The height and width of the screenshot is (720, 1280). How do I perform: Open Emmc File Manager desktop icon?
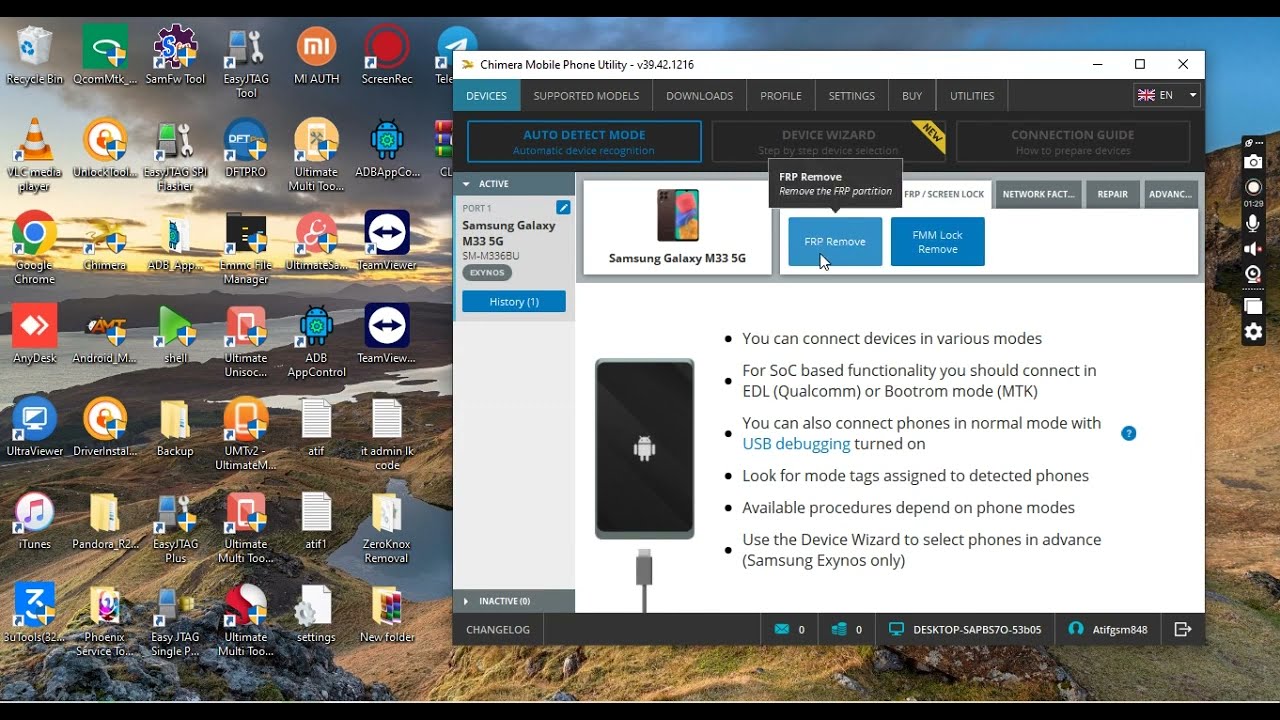[x=246, y=249]
